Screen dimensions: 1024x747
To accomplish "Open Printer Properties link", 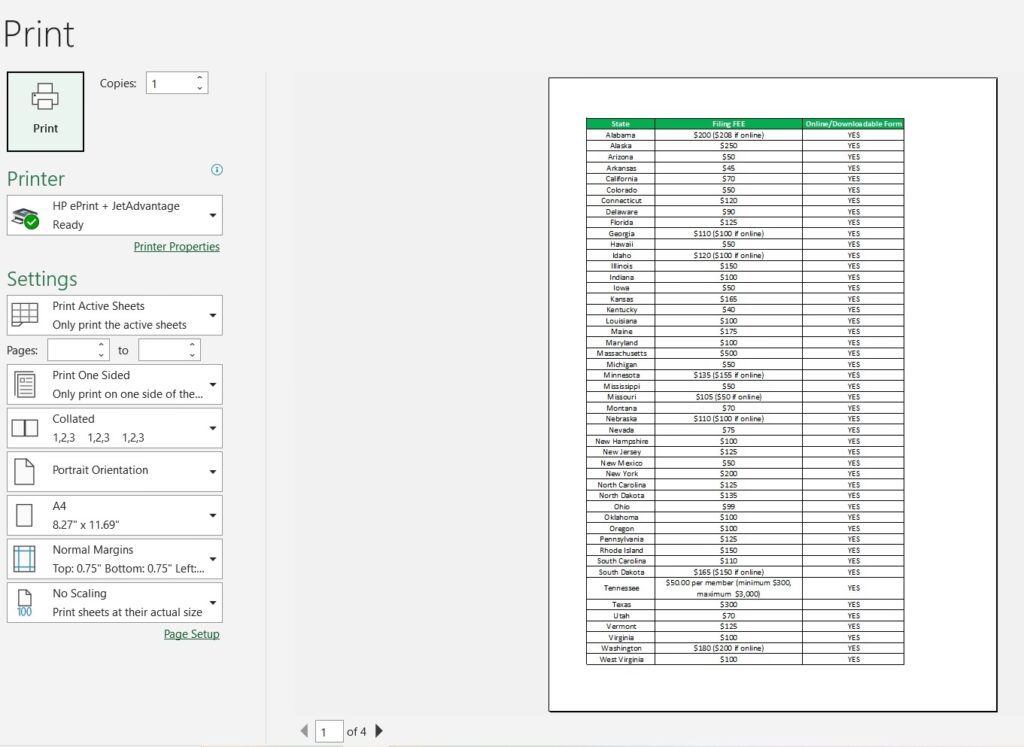I will [176, 247].
